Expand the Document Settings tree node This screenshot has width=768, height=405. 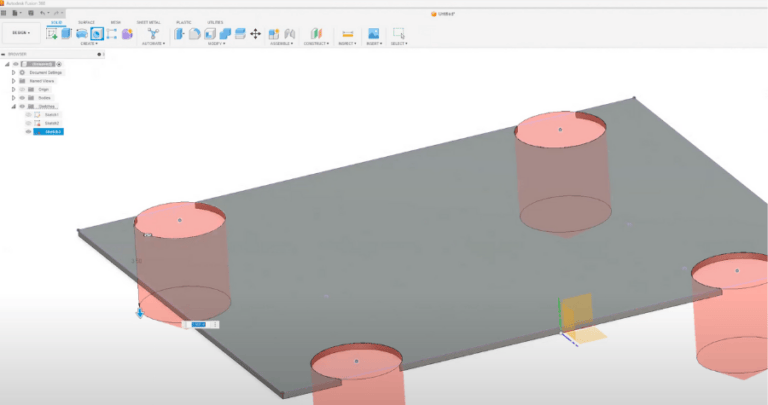[x=13, y=72]
